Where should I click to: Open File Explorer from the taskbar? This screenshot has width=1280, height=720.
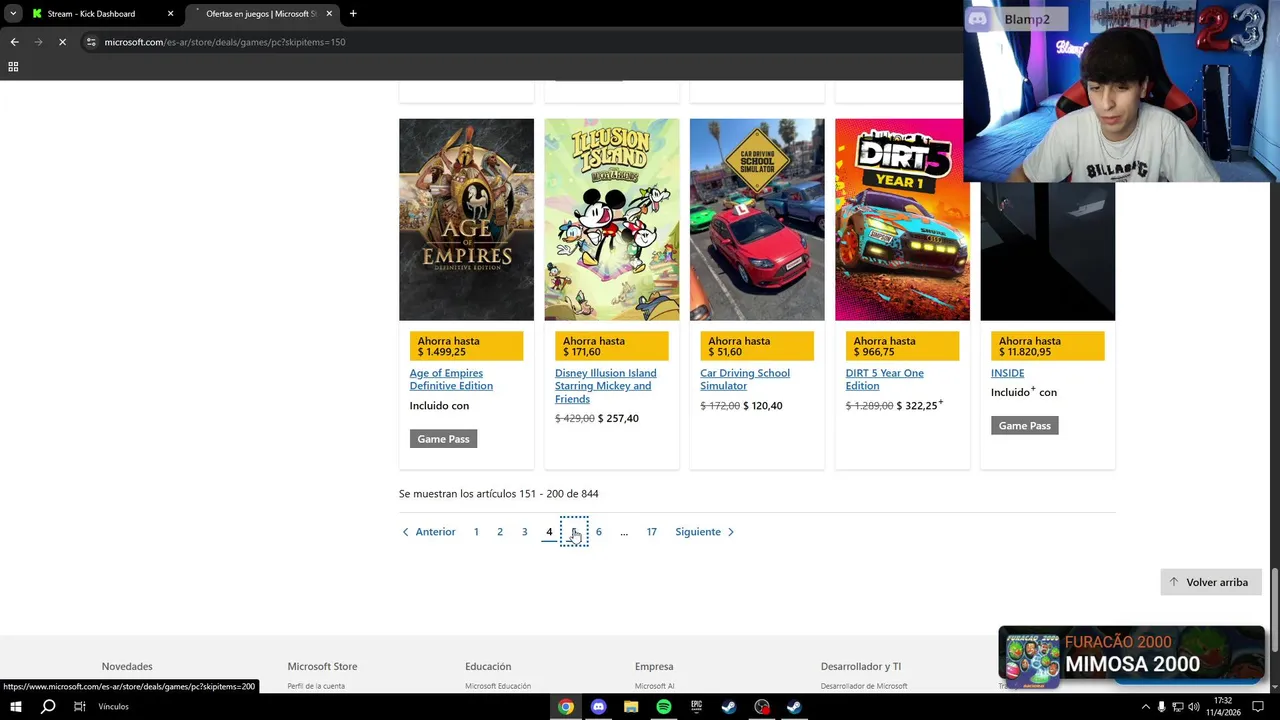click(x=631, y=706)
